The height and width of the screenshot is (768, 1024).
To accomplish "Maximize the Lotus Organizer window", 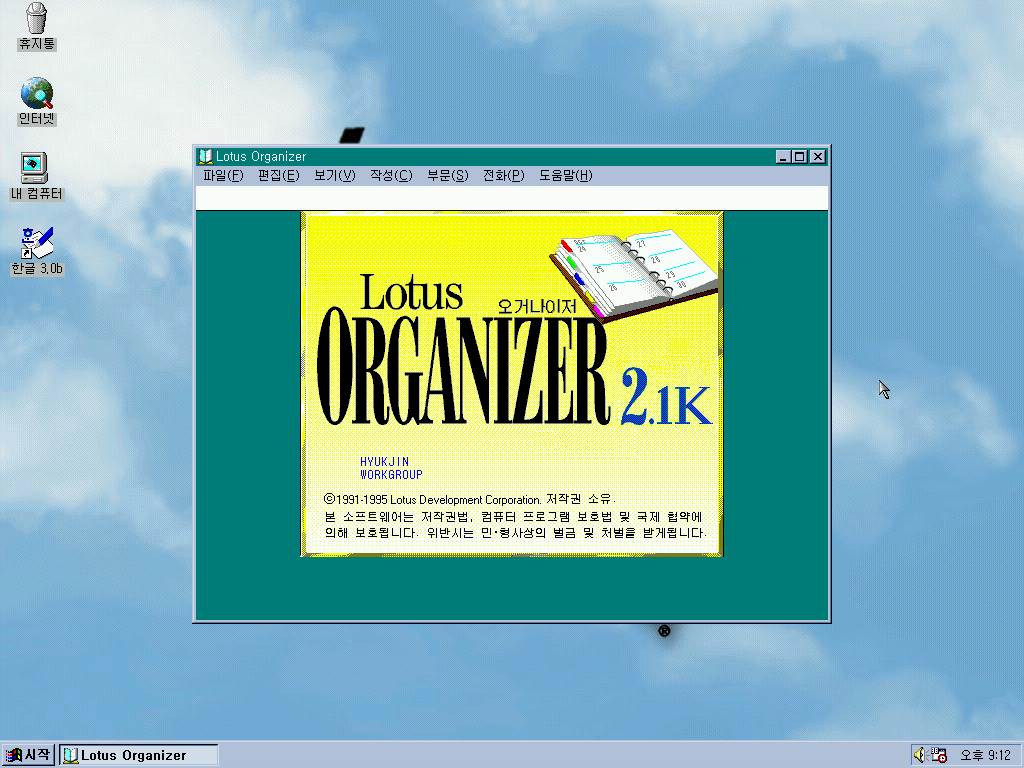I will point(799,157).
